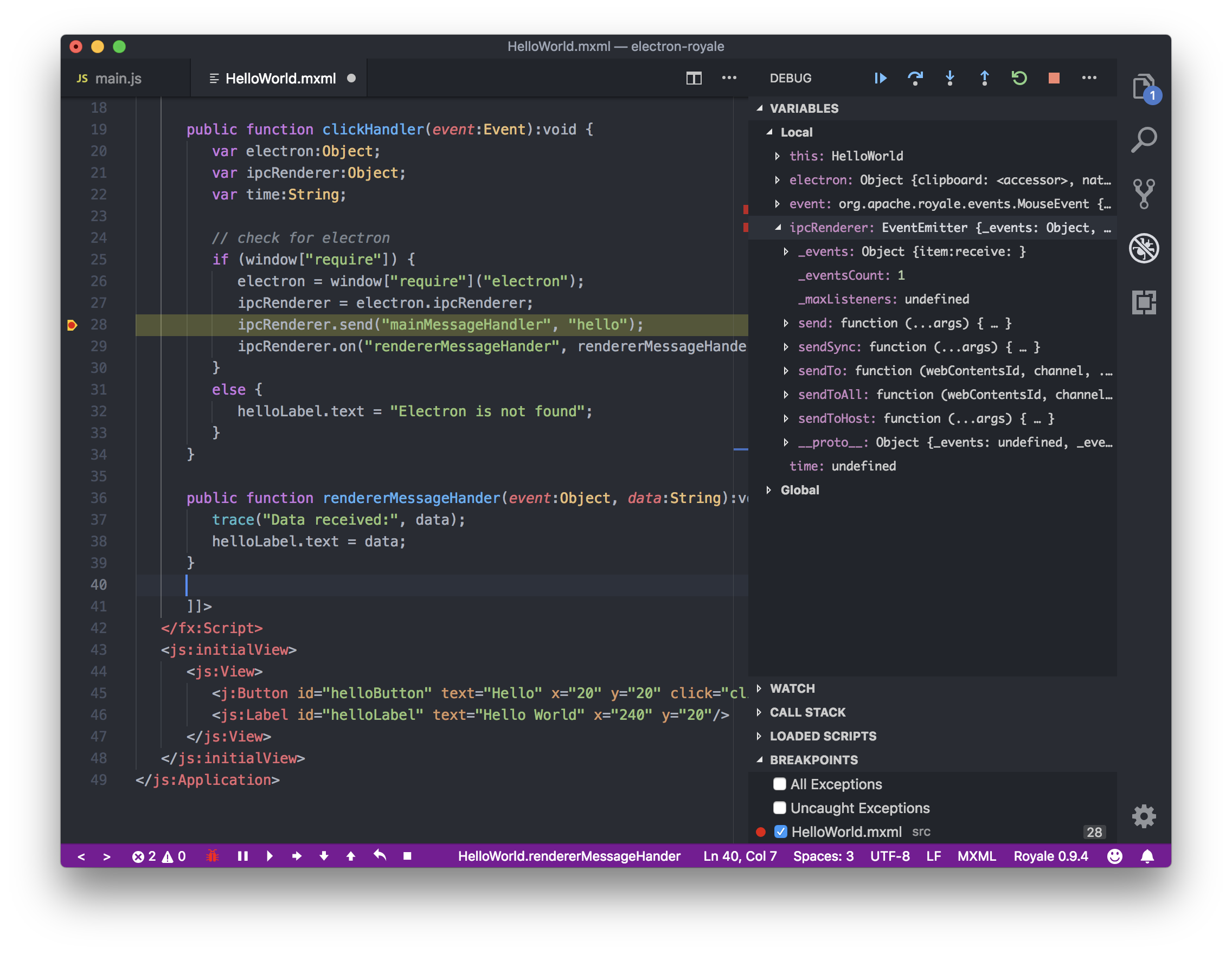The image size is (1232, 954).
Task: Toggle the Uncaught Exceptions checkbox
Action: coord(780,808)
